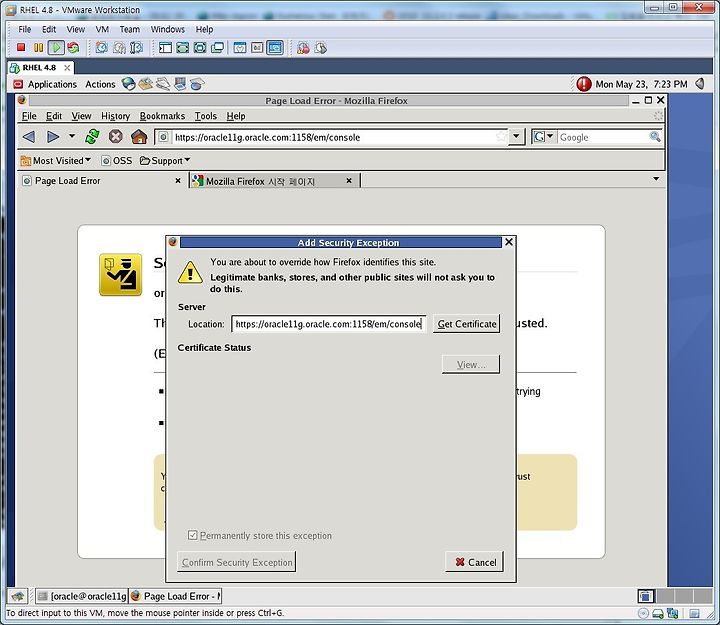Revert to snapshot using the second snapshot icon
This screenshot has width=720, height=625.
pos(119,47)
